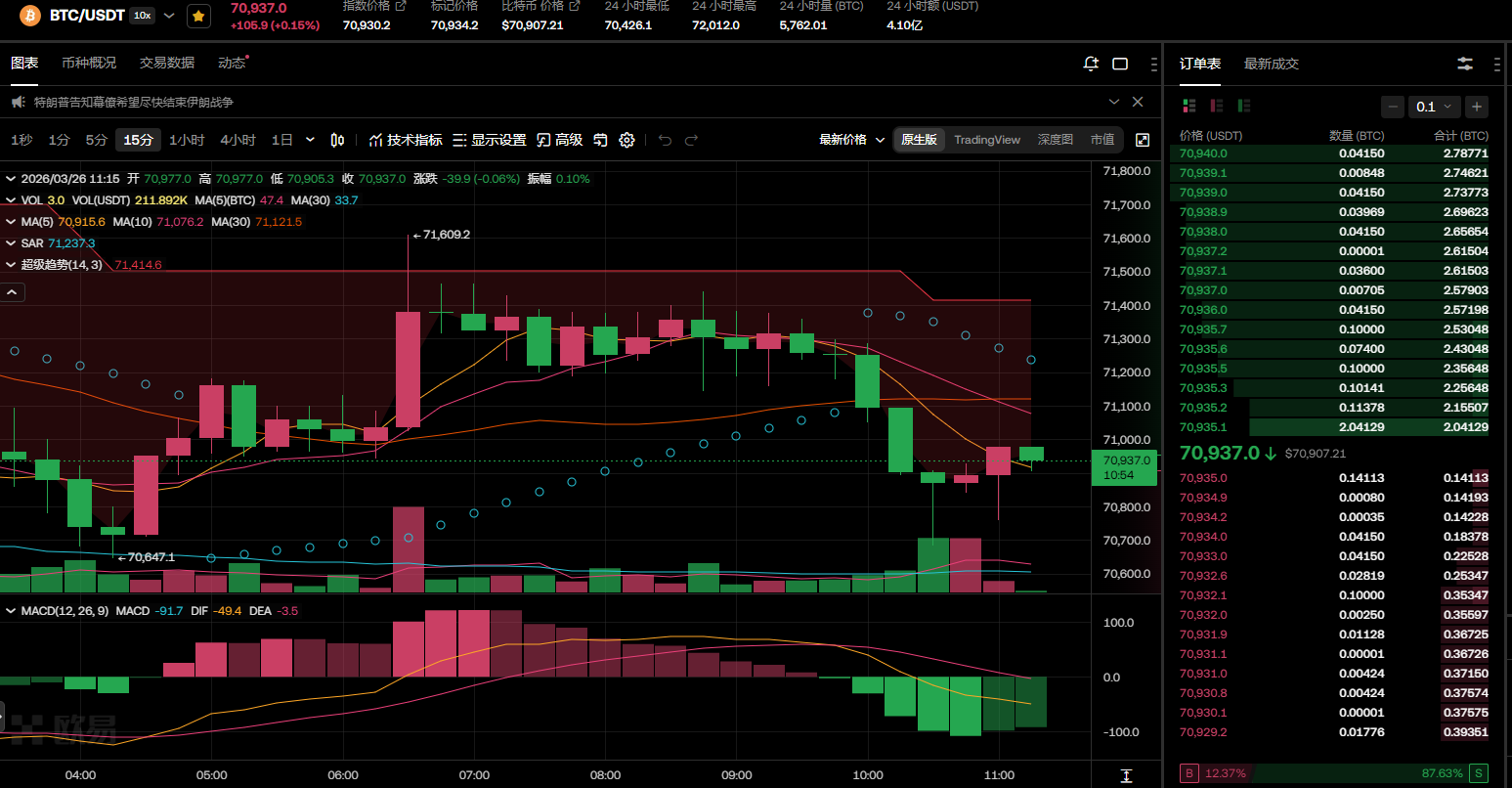Image resolution: width=1512 pixels, height=788 pixels.
Task: Open the 最新价格 price type dropdown
Action: click(x=851, y=140)
